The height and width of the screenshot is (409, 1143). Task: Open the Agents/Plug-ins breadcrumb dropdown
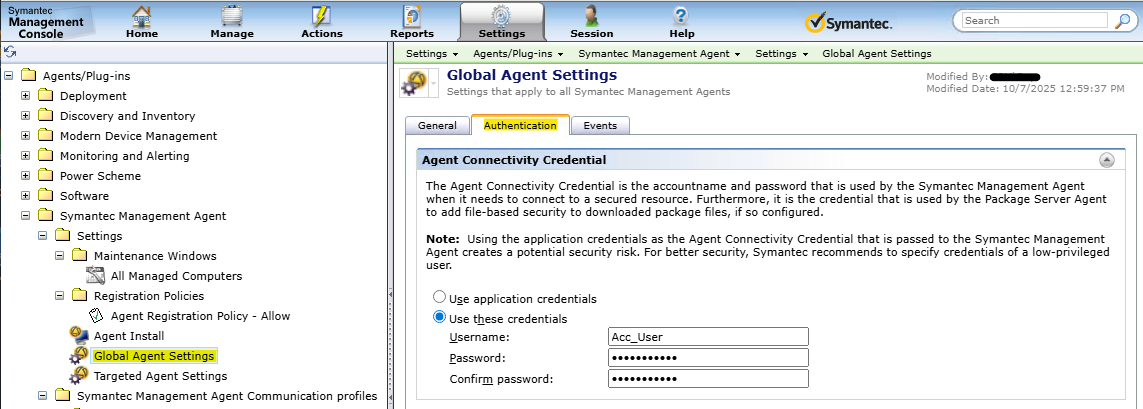(x=518, y=53)
